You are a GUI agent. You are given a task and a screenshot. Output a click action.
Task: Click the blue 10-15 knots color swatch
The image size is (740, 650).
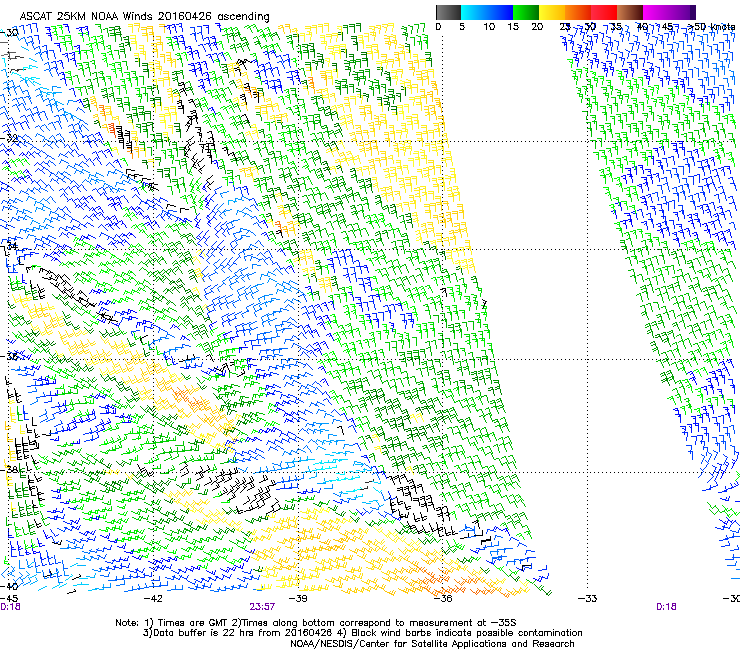point(499,12)
